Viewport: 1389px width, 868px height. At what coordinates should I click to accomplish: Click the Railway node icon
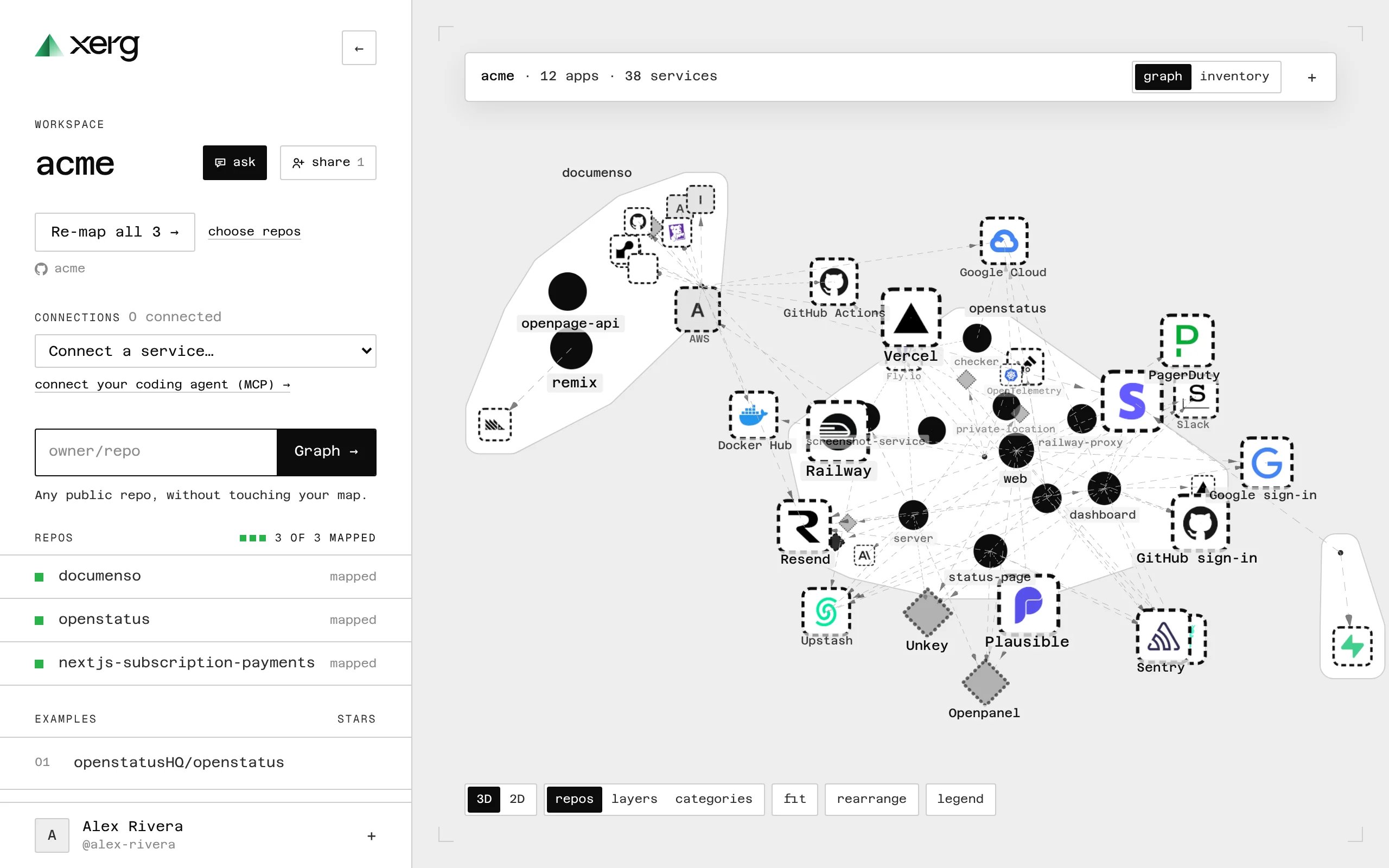click(837, 431)
